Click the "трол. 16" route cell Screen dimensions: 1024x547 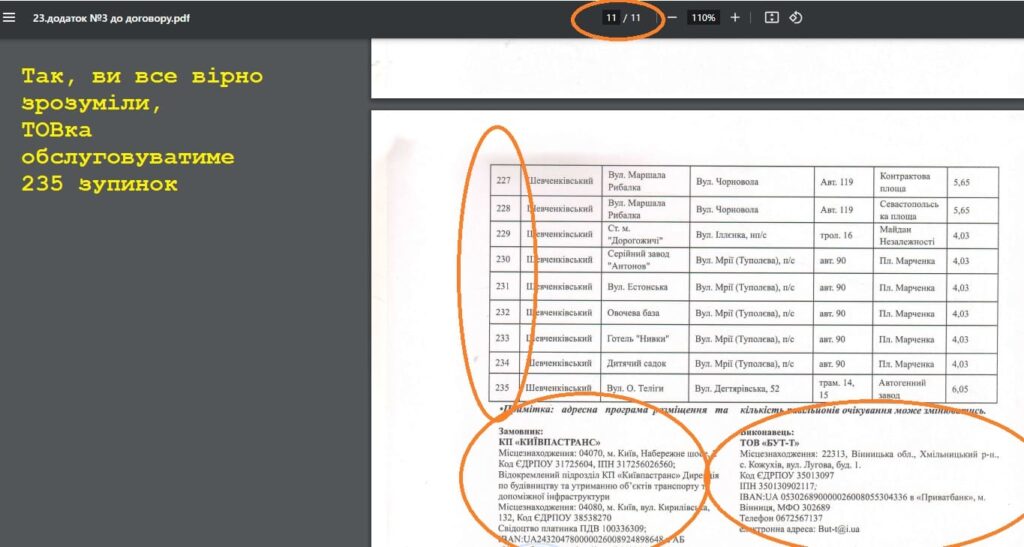click(835, 235)
